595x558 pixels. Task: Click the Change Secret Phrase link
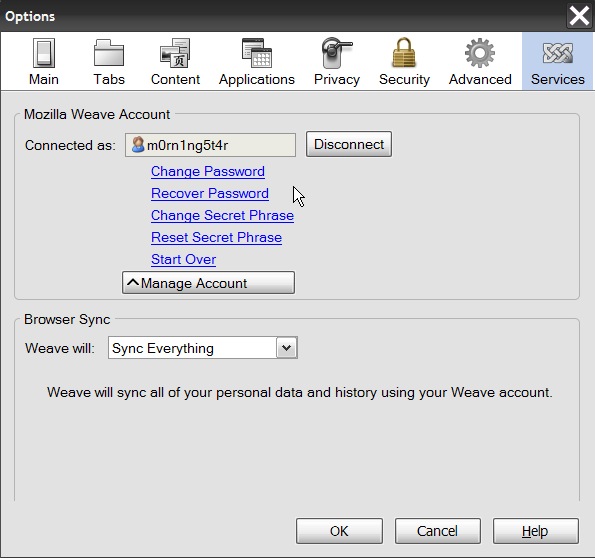(222, 215)
